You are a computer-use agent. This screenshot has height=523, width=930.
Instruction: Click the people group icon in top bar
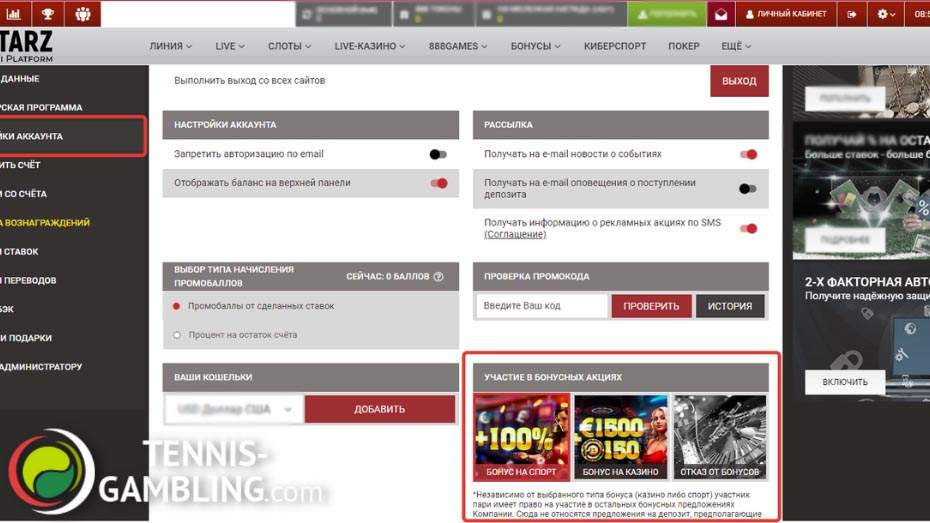coord(83,14)
